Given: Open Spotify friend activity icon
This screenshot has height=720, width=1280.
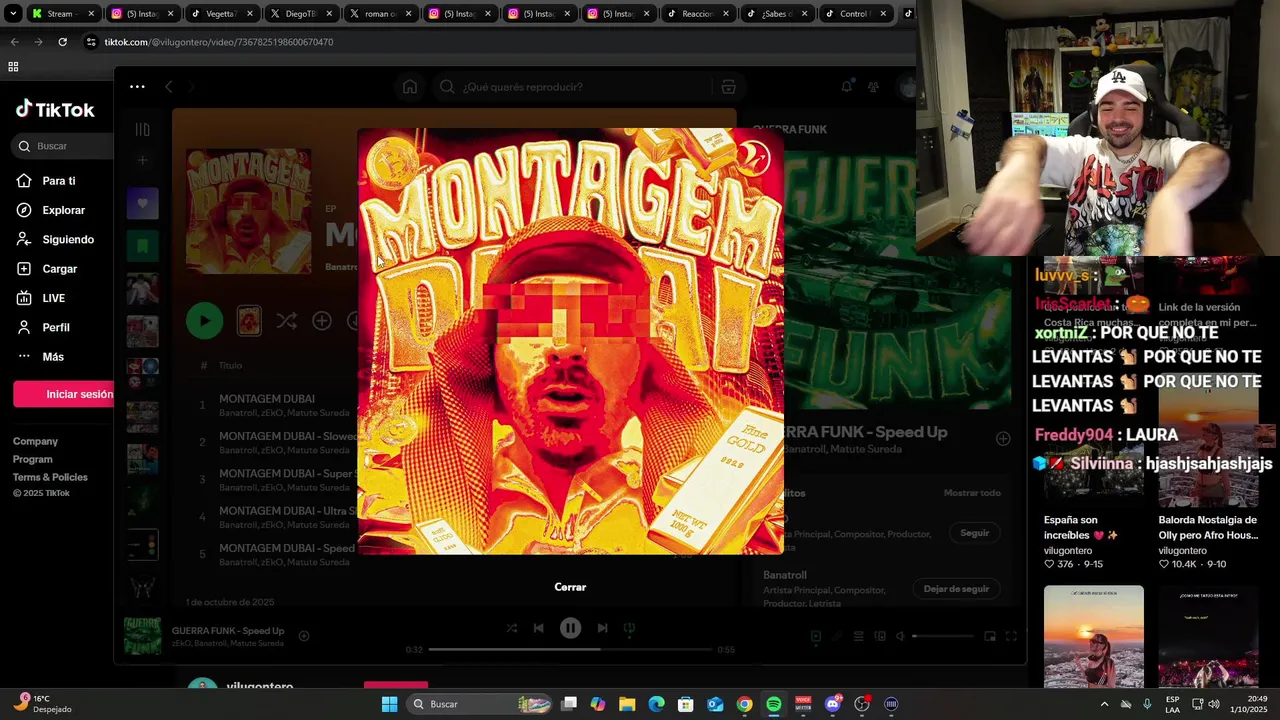Looking at the screenshot, I should [x=874, y=87].
